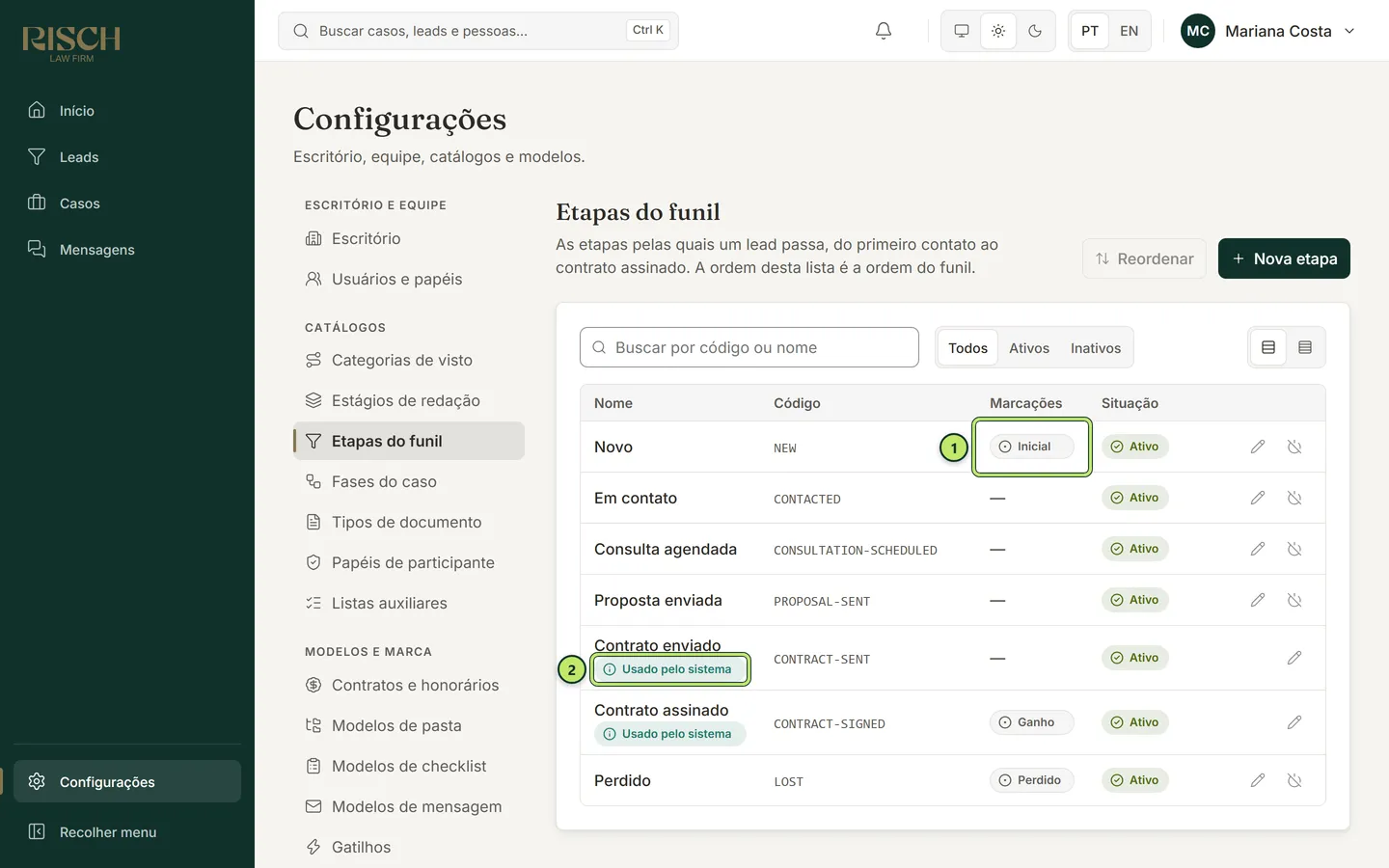Deactivate the Proposta enviada stage
Screen dimensions: 1389x868
click(x=1294, y=600)
